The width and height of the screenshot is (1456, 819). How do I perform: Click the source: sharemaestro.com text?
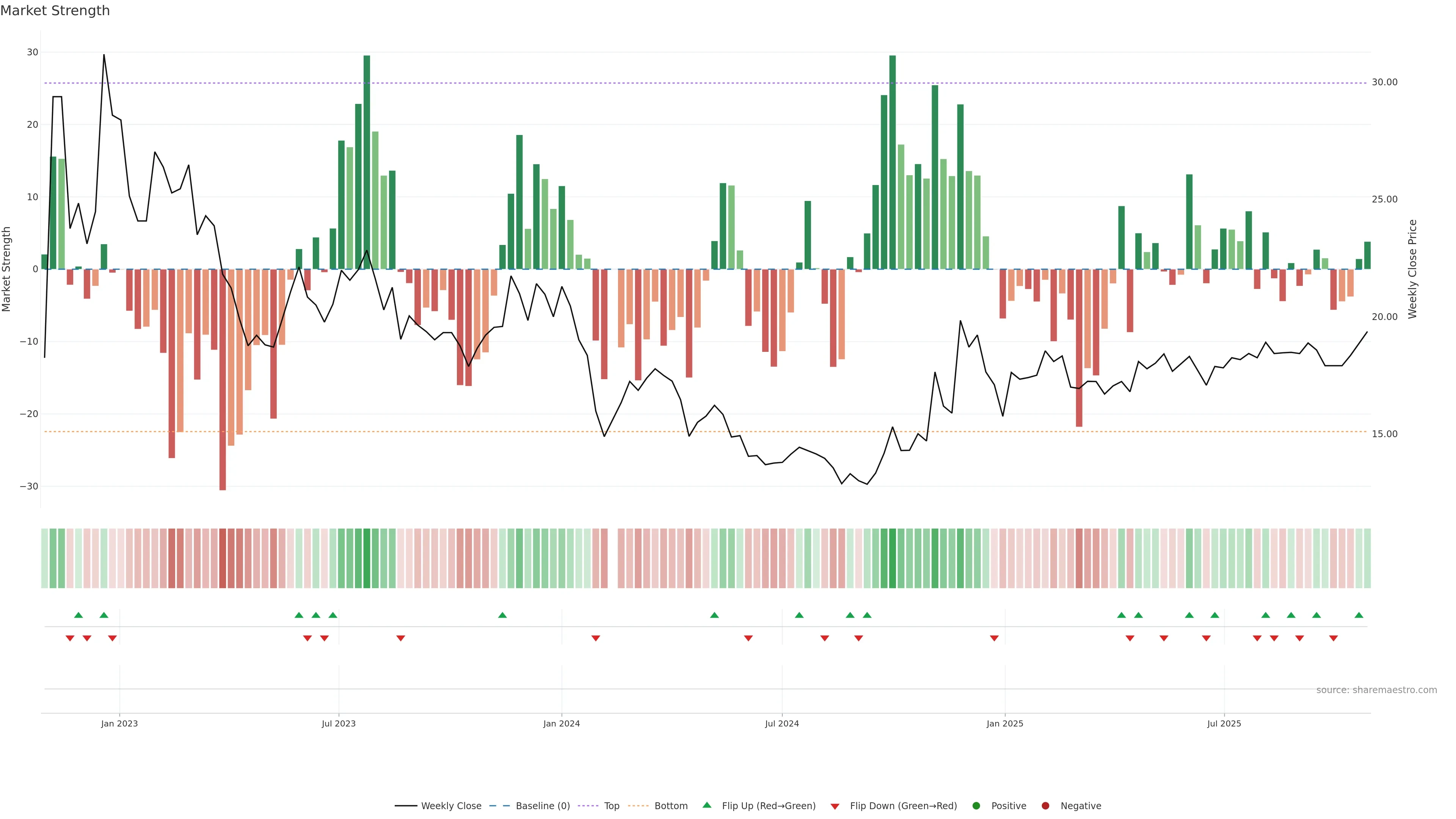1376,690
